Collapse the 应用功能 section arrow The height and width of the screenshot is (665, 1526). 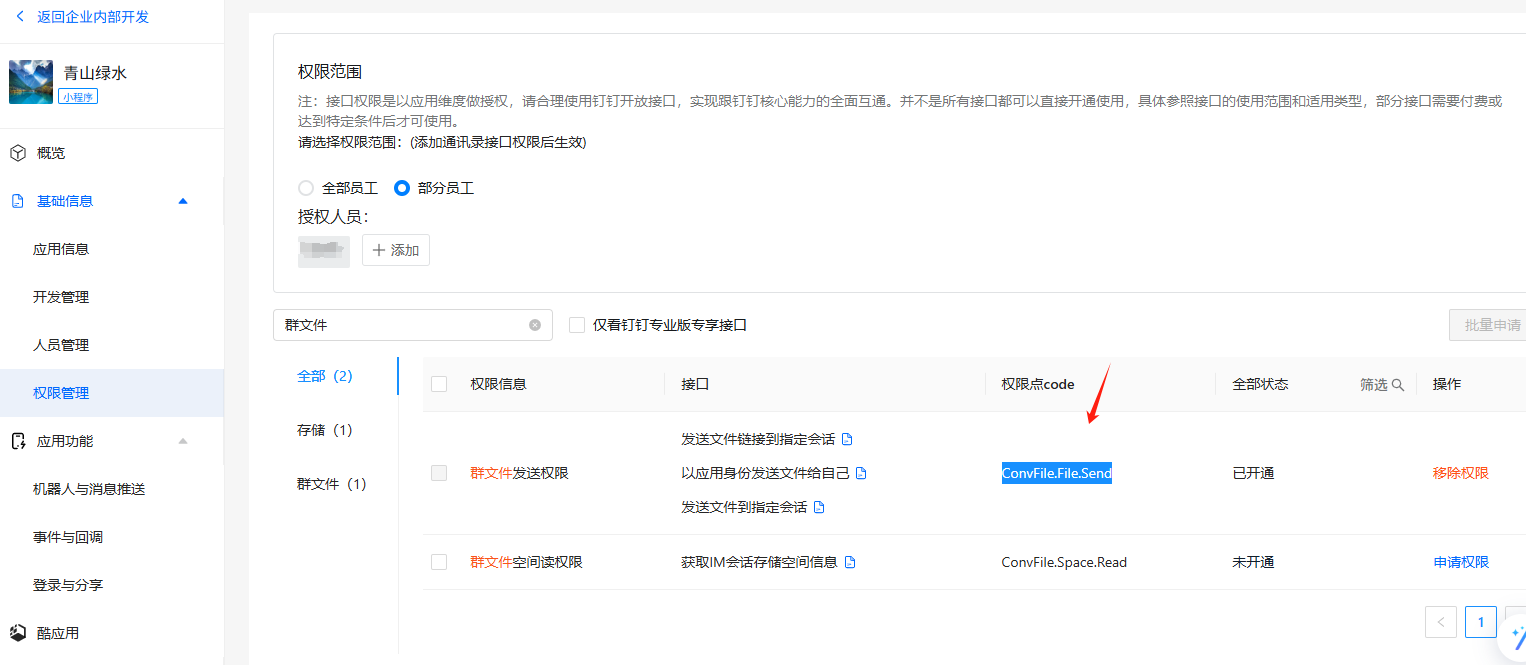click(x=182, y=441)
